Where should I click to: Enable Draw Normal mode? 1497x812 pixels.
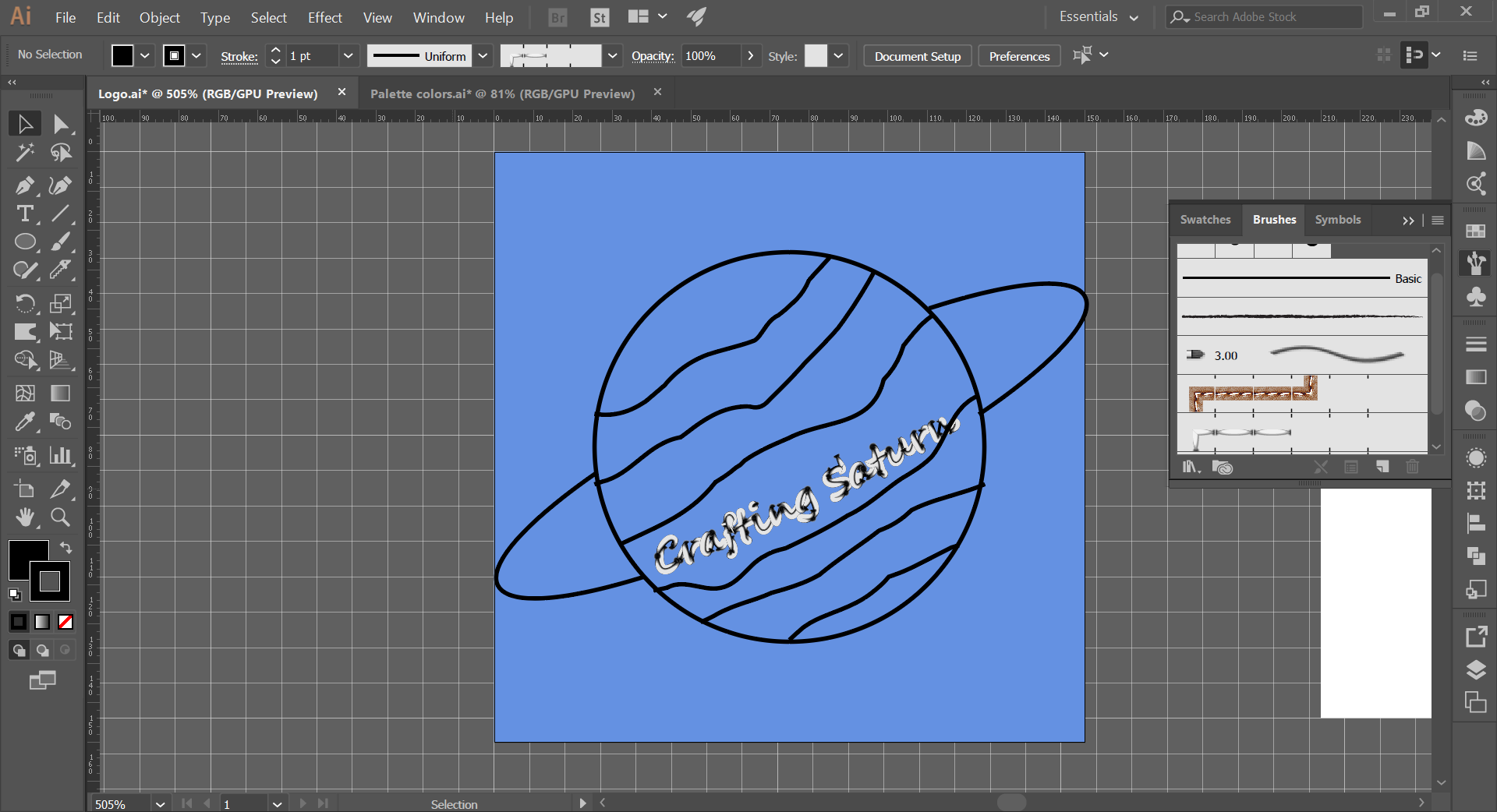(x=19, y=650)
